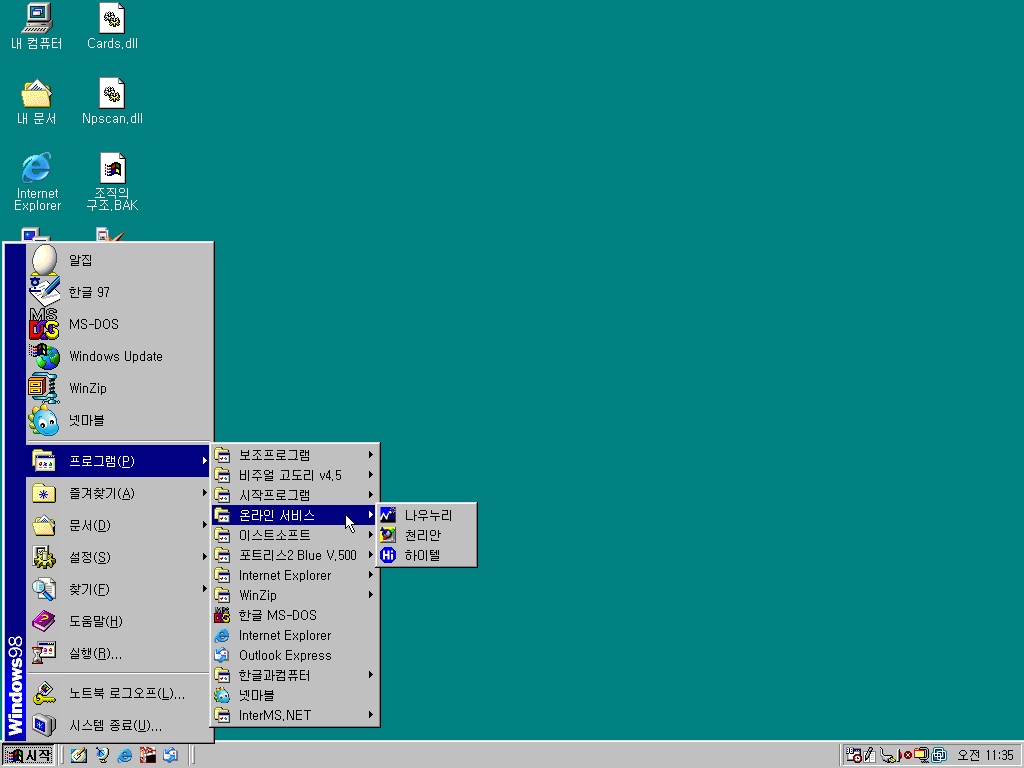Viewport: 1024px width, 768px height.
Task: Expand the WinZip program folder
Action: [x=295, y=595]
